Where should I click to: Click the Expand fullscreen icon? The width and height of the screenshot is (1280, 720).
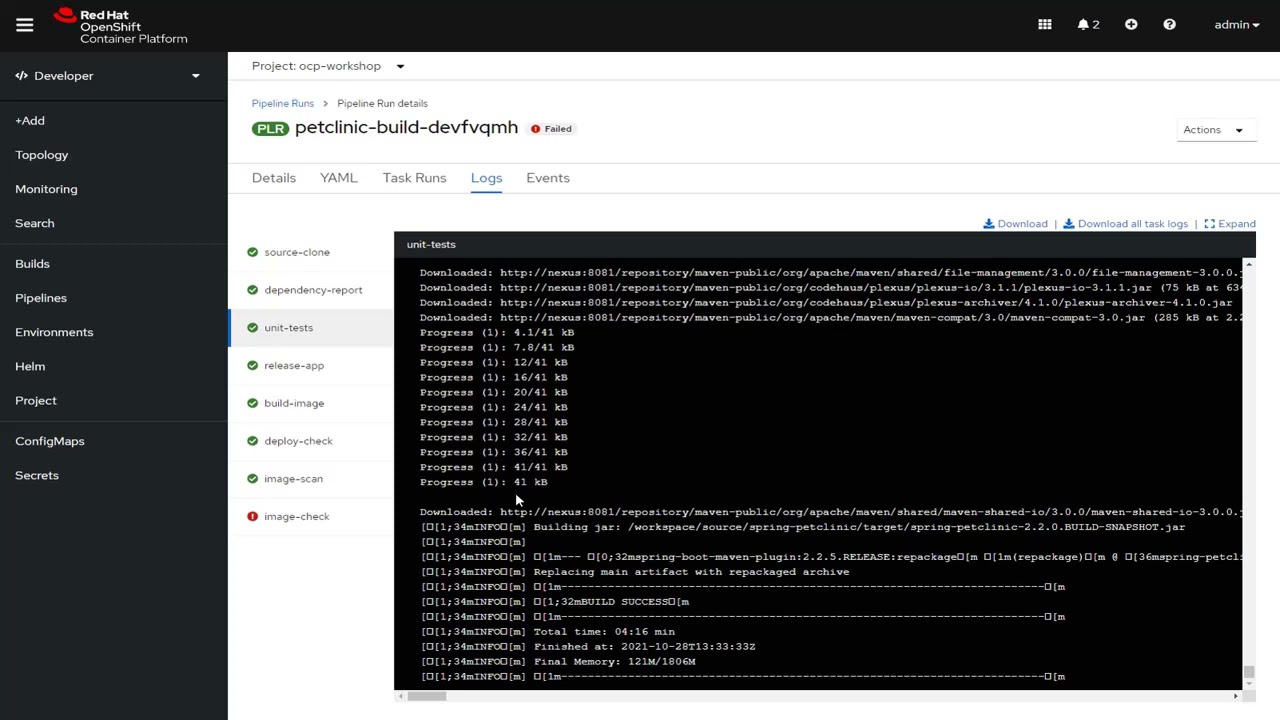pos(1209,224)
